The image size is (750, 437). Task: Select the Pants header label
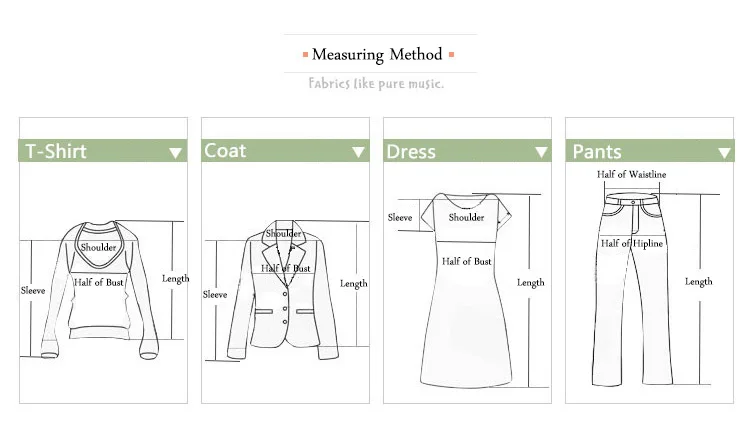pyautogui.click(x=597, y=152)
